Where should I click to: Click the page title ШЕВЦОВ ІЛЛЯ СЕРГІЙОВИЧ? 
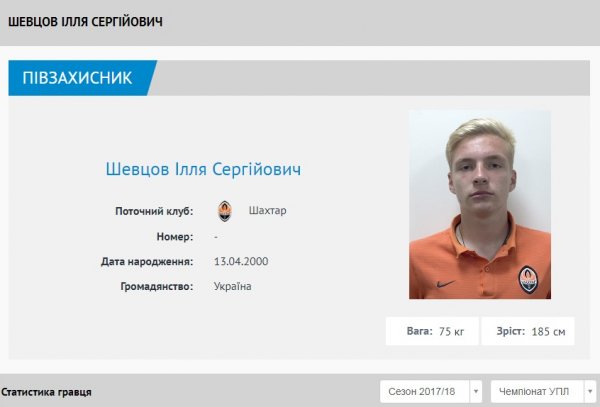point(85,22)
